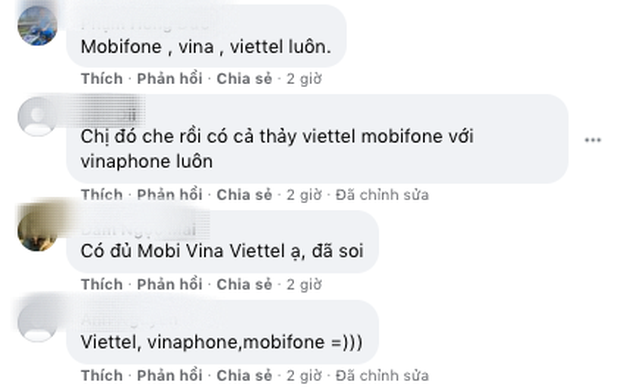Screen dimensions: 620x388
Task: Click Thích under the 'Chị đó che rồi' comment
Action: coord(102,195)
